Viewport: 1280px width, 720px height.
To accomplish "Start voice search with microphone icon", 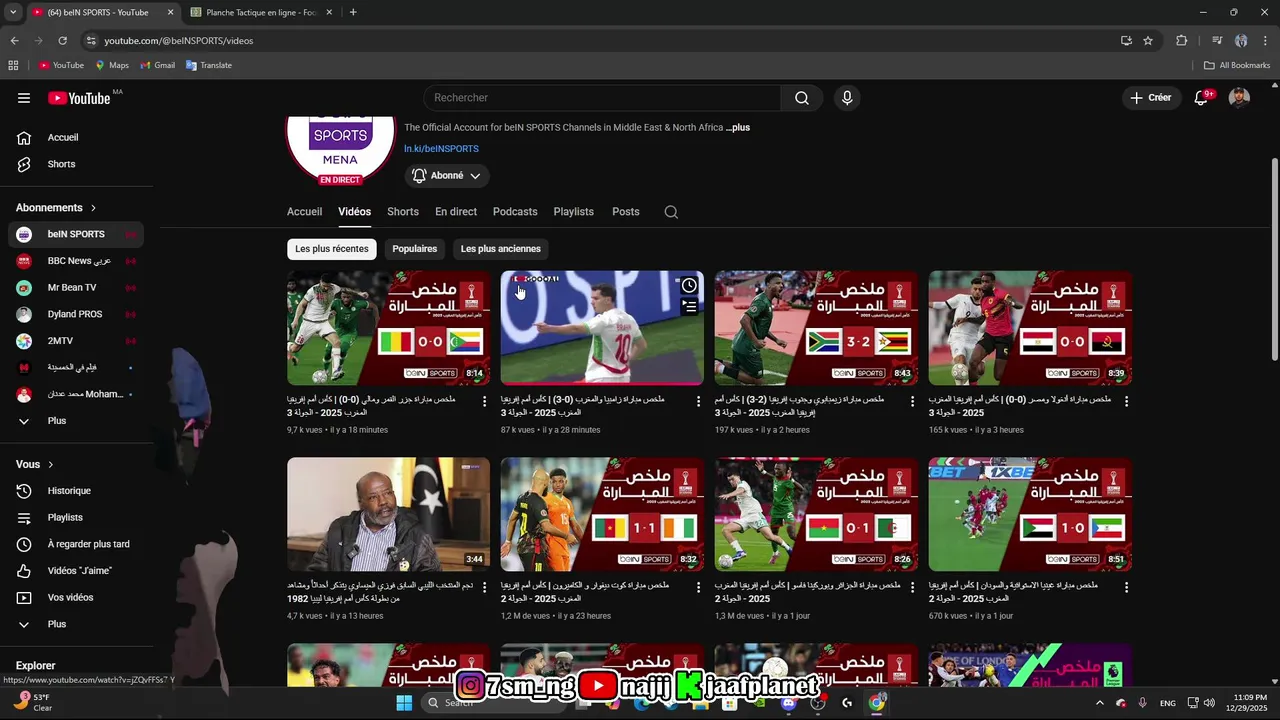I will pos(847,98).
